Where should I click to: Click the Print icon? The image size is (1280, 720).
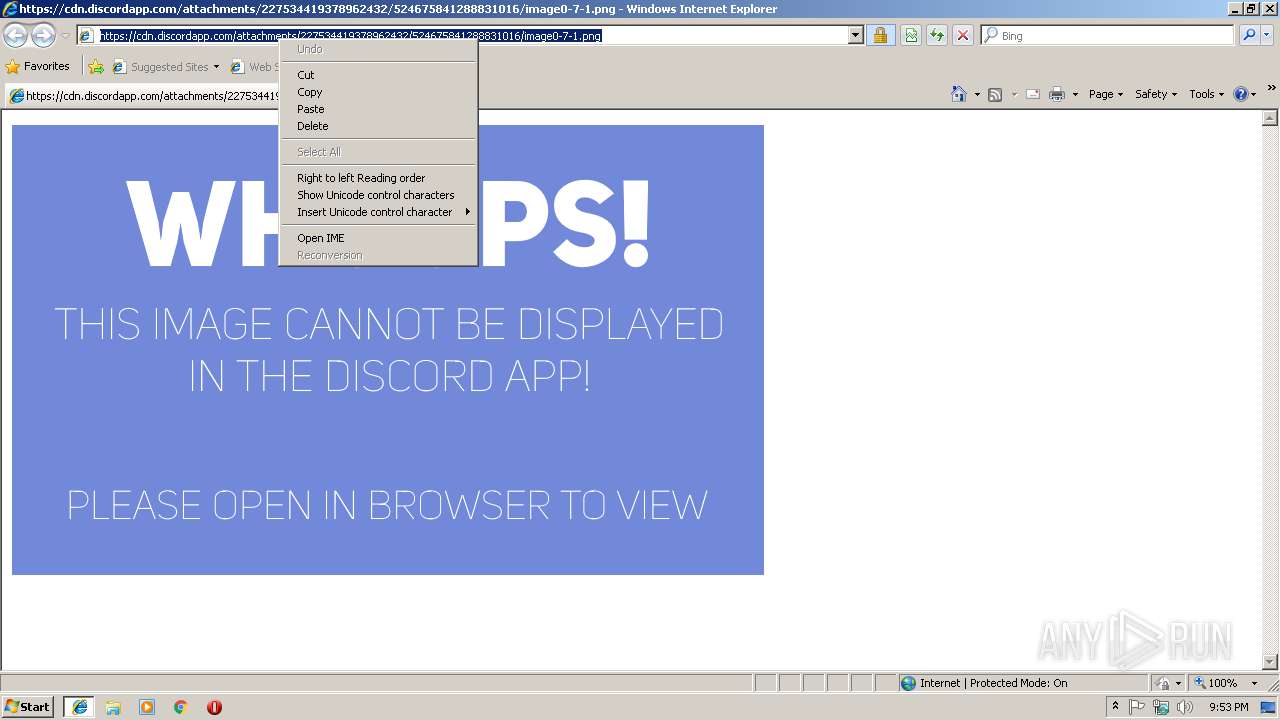point(1057,94)
